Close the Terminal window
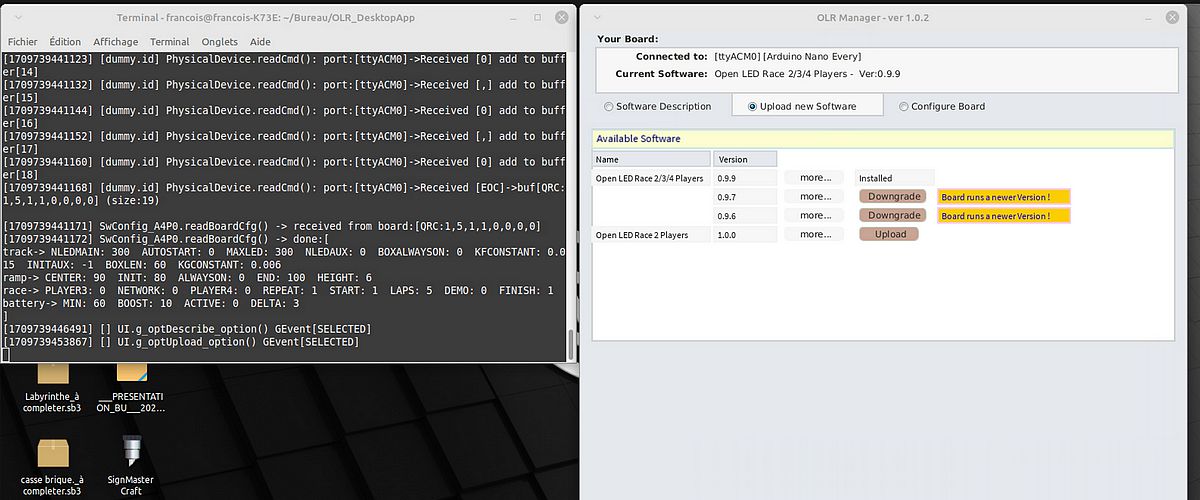 click(561, 17)
